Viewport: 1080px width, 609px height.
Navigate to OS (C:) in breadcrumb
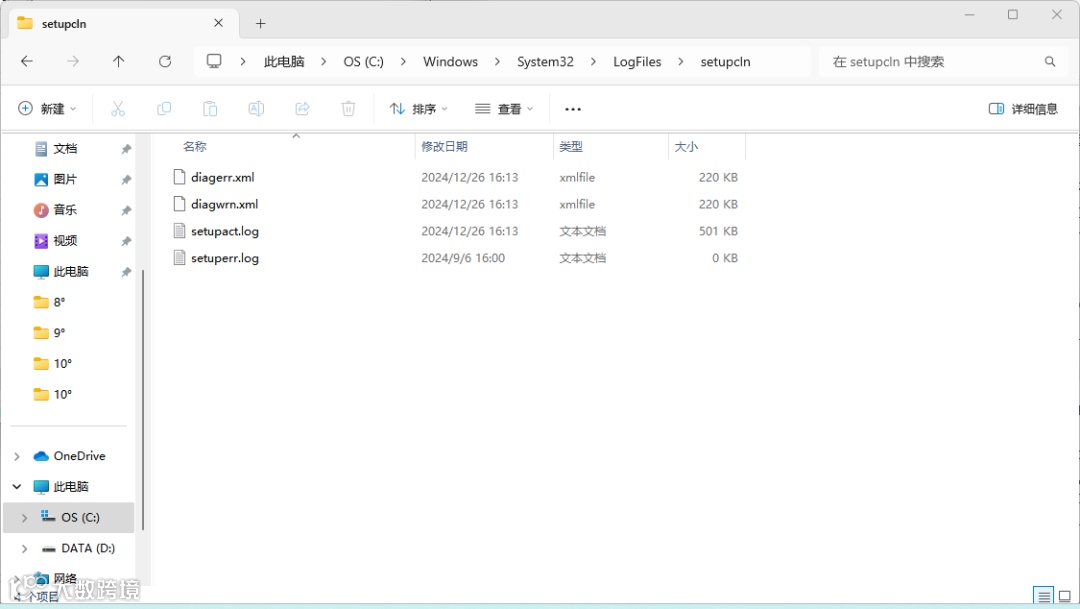(364, 61)
